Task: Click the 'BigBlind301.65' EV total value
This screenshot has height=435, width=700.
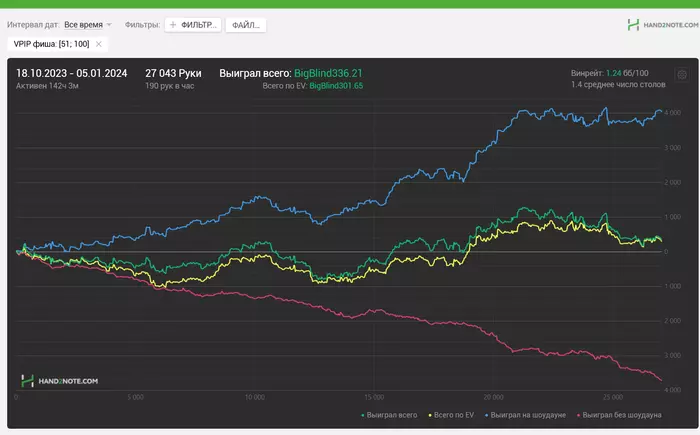Action: 336,86
